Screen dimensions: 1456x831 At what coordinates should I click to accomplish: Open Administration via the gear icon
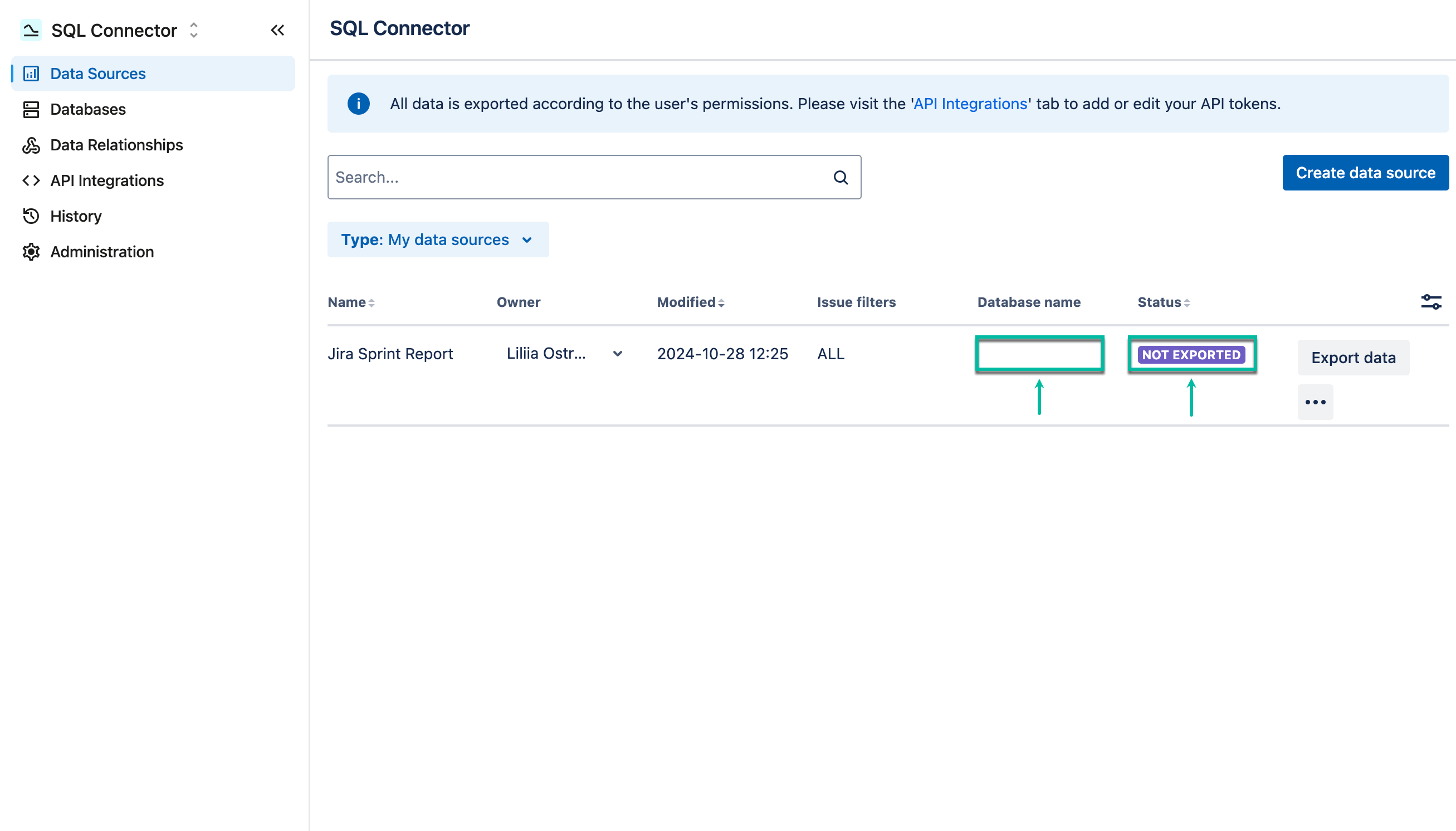point(31,252)
